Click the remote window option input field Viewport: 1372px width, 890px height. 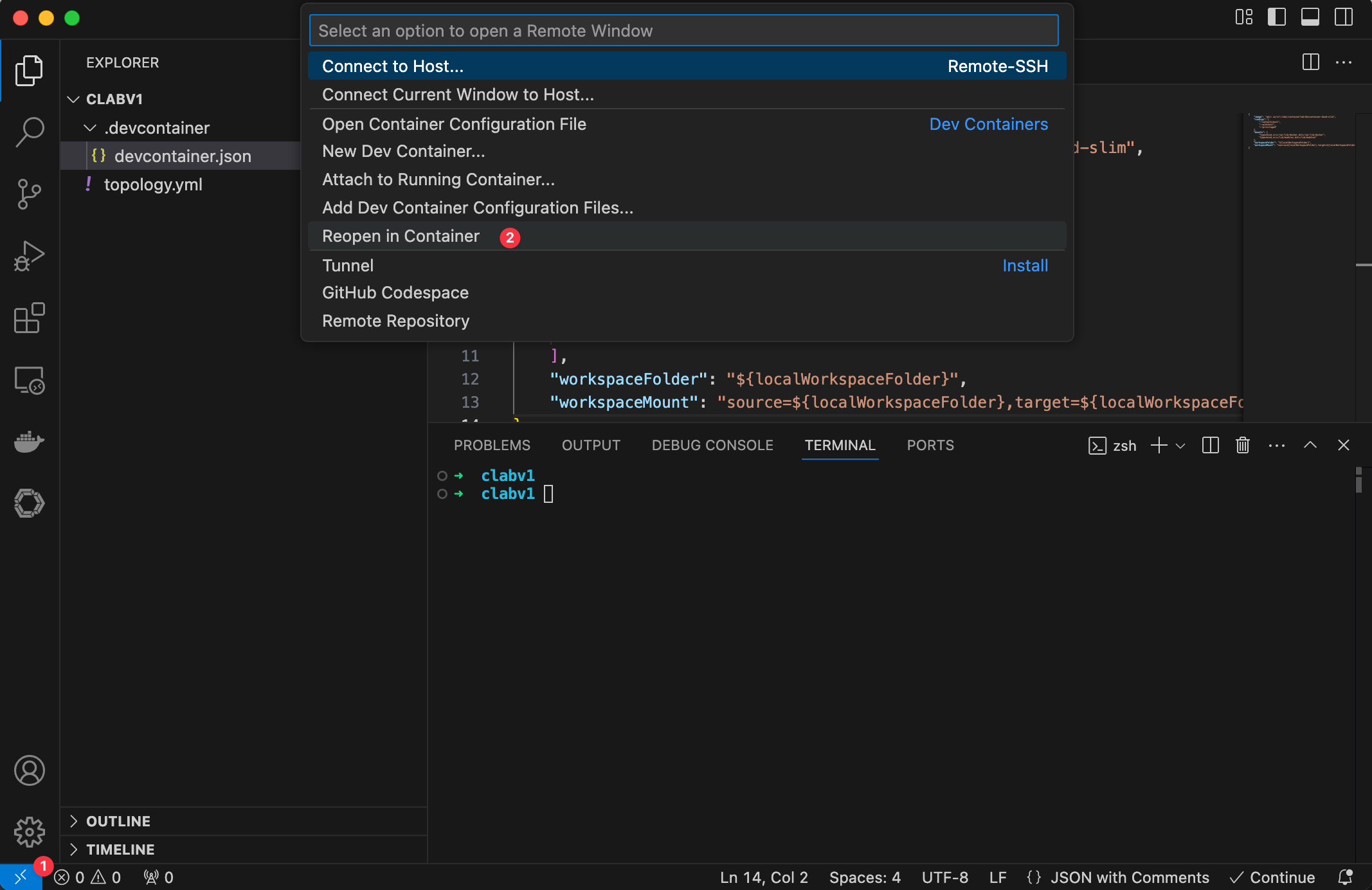[x=683, y=30]
